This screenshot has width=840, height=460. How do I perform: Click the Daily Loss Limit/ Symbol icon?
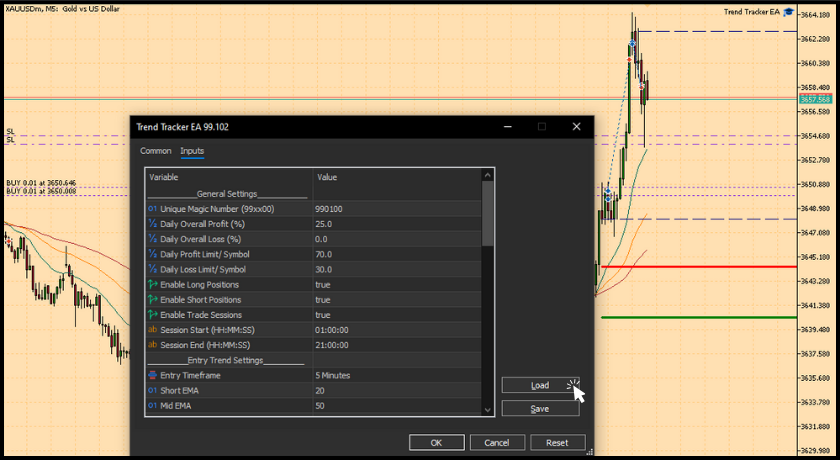coord(153,269)
